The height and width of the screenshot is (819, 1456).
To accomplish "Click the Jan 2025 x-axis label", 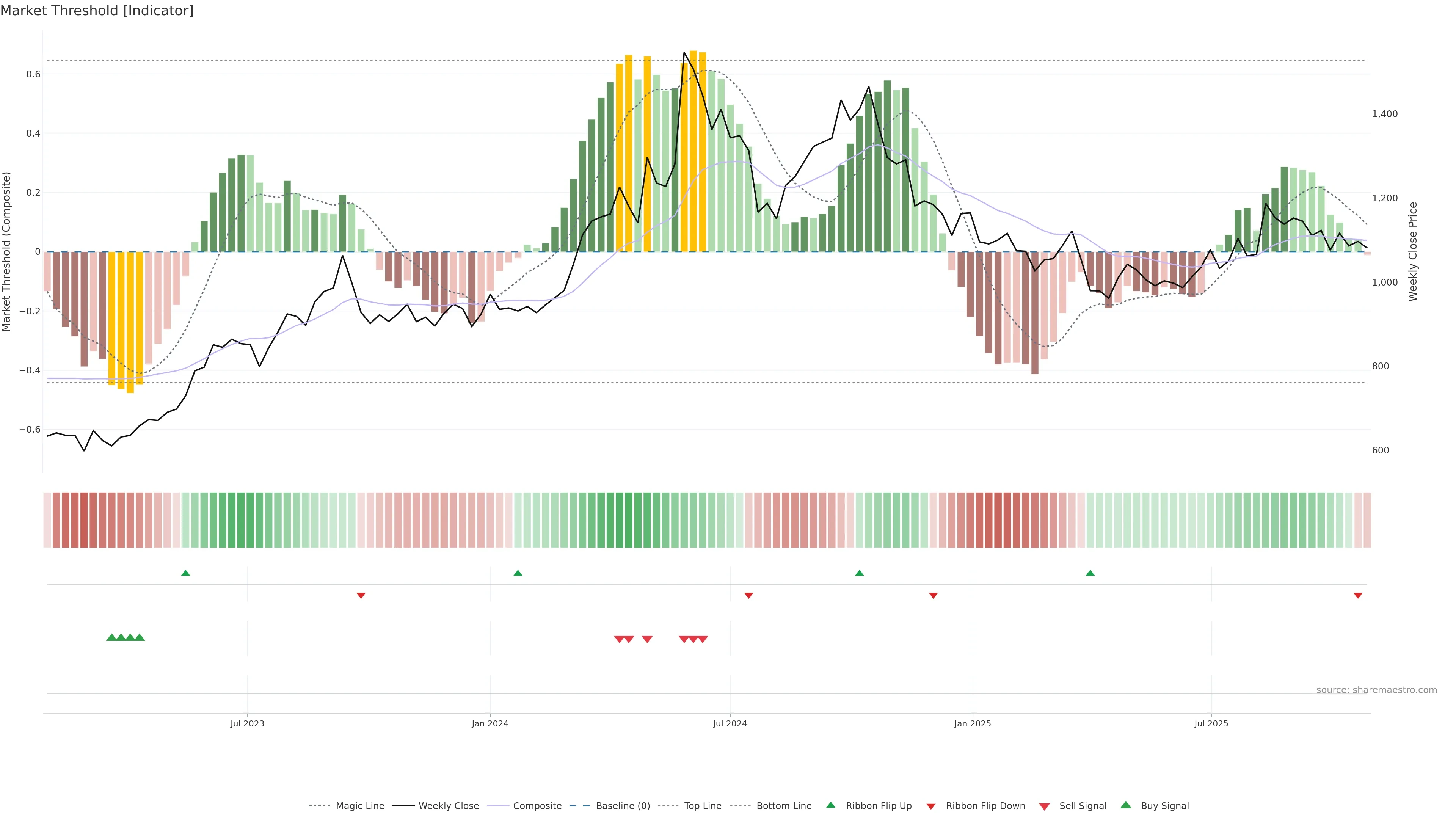I will [972, 724].
